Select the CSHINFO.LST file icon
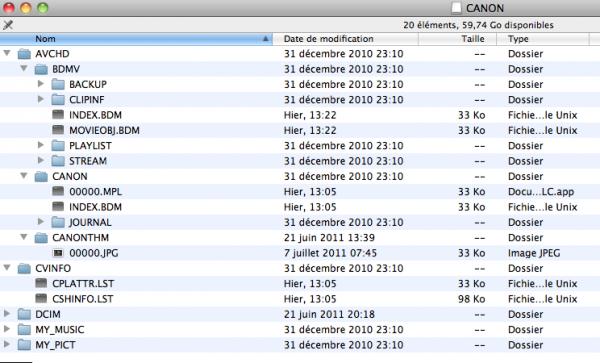The height and width of the screenshot is (363, 600). 41,298
